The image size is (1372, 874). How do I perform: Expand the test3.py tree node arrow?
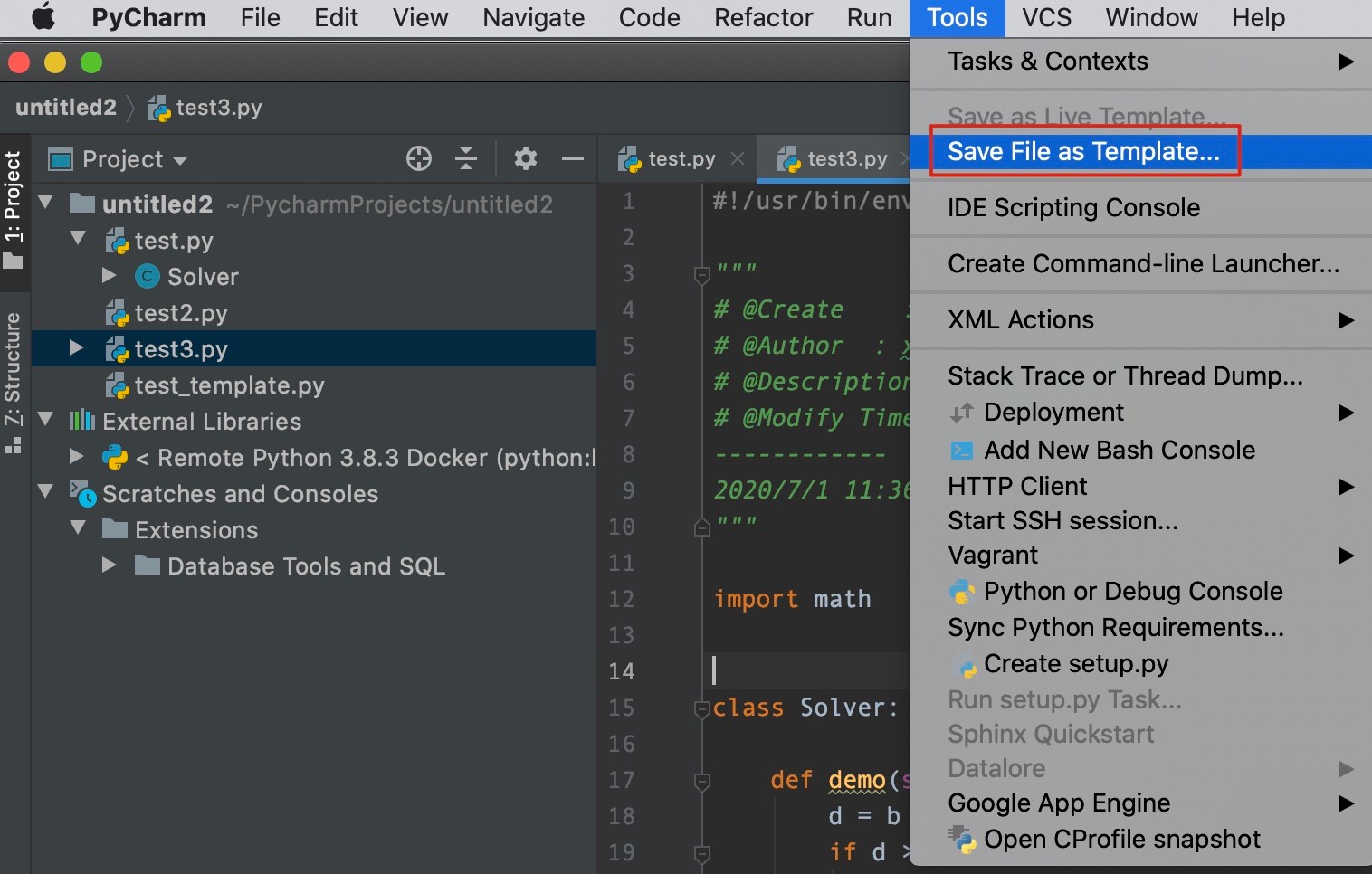[x=77, y=347]
